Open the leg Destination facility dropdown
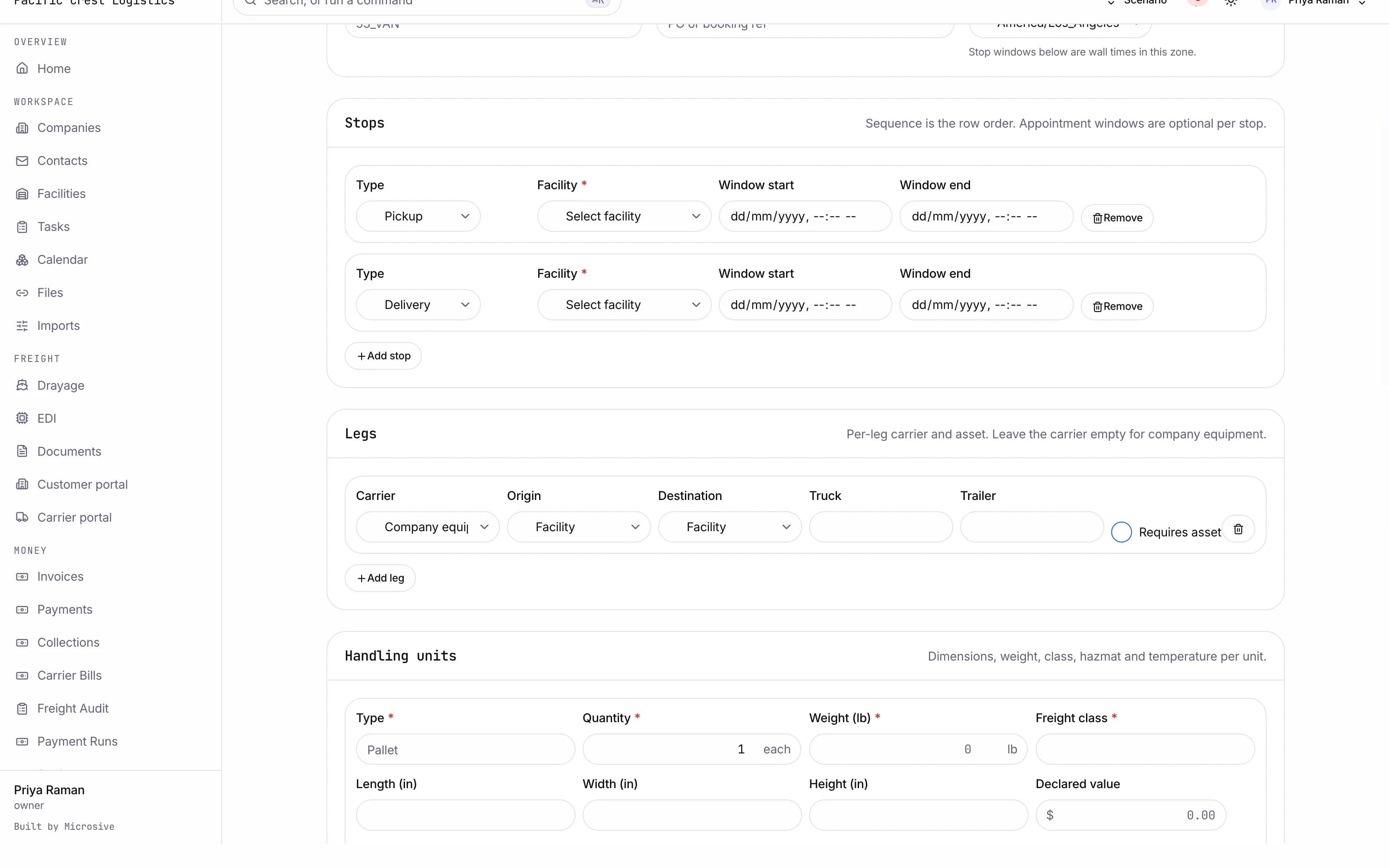 click(730, 527)
